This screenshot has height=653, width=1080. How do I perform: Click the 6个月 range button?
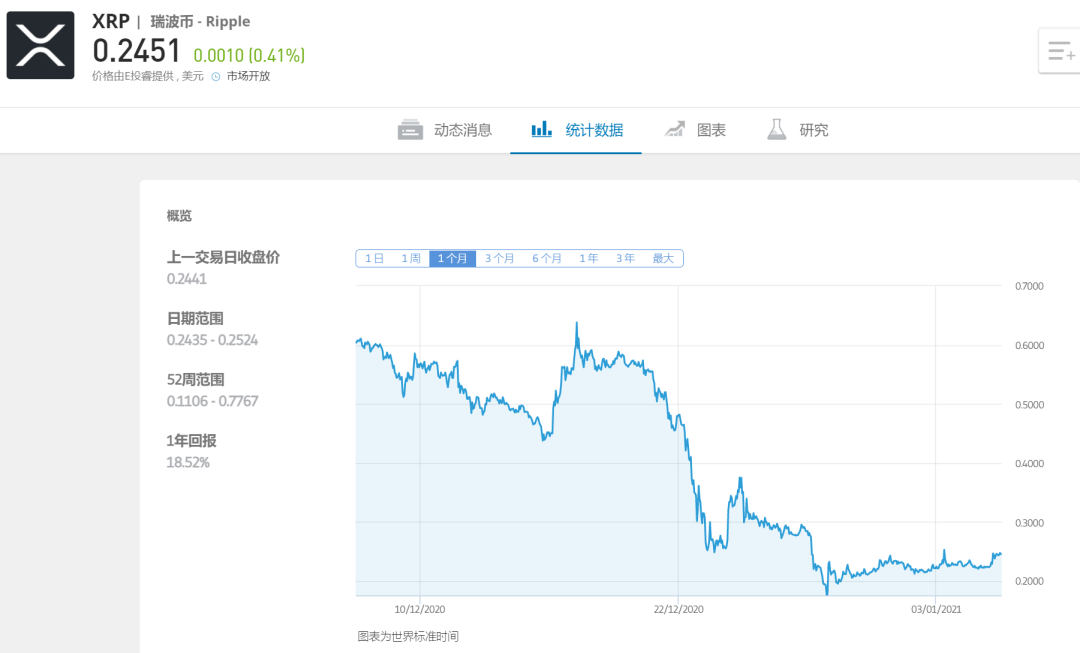click(547, 257)
